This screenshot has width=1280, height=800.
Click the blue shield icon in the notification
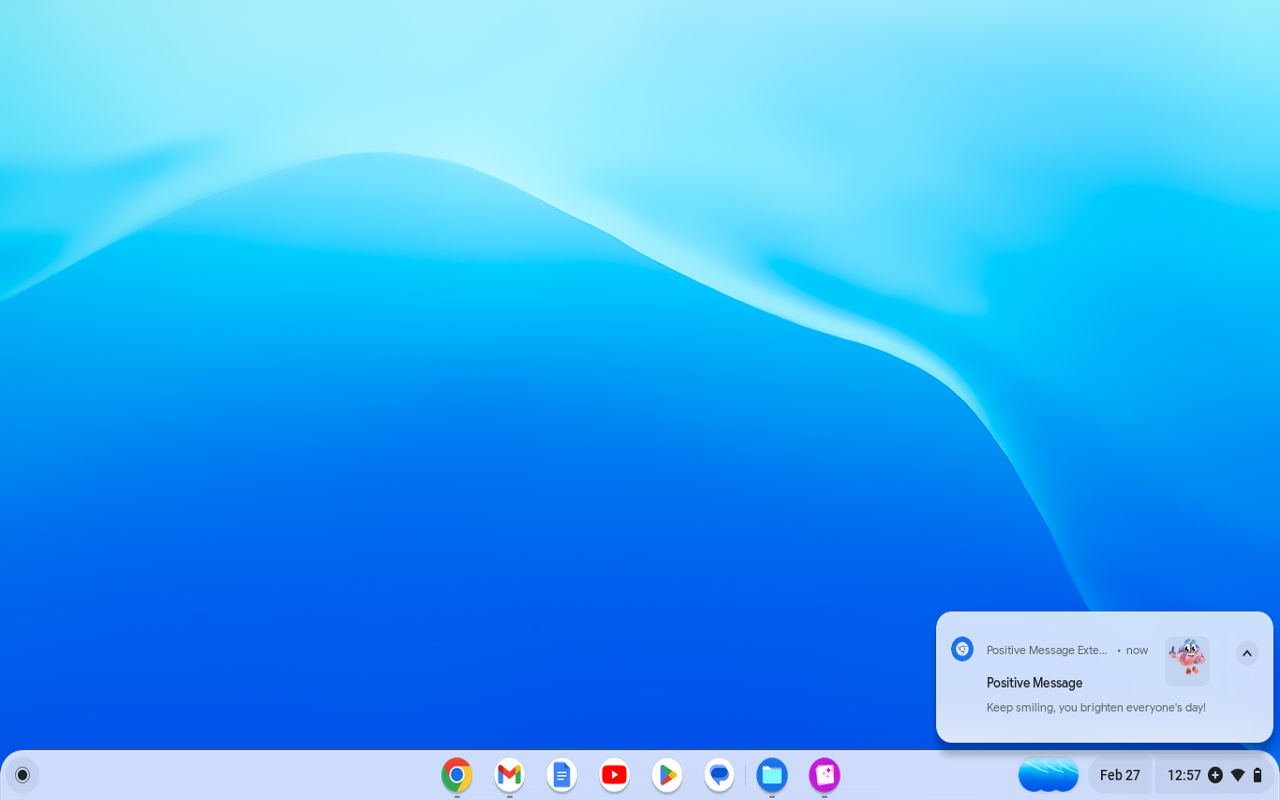(x=961, y=648)
